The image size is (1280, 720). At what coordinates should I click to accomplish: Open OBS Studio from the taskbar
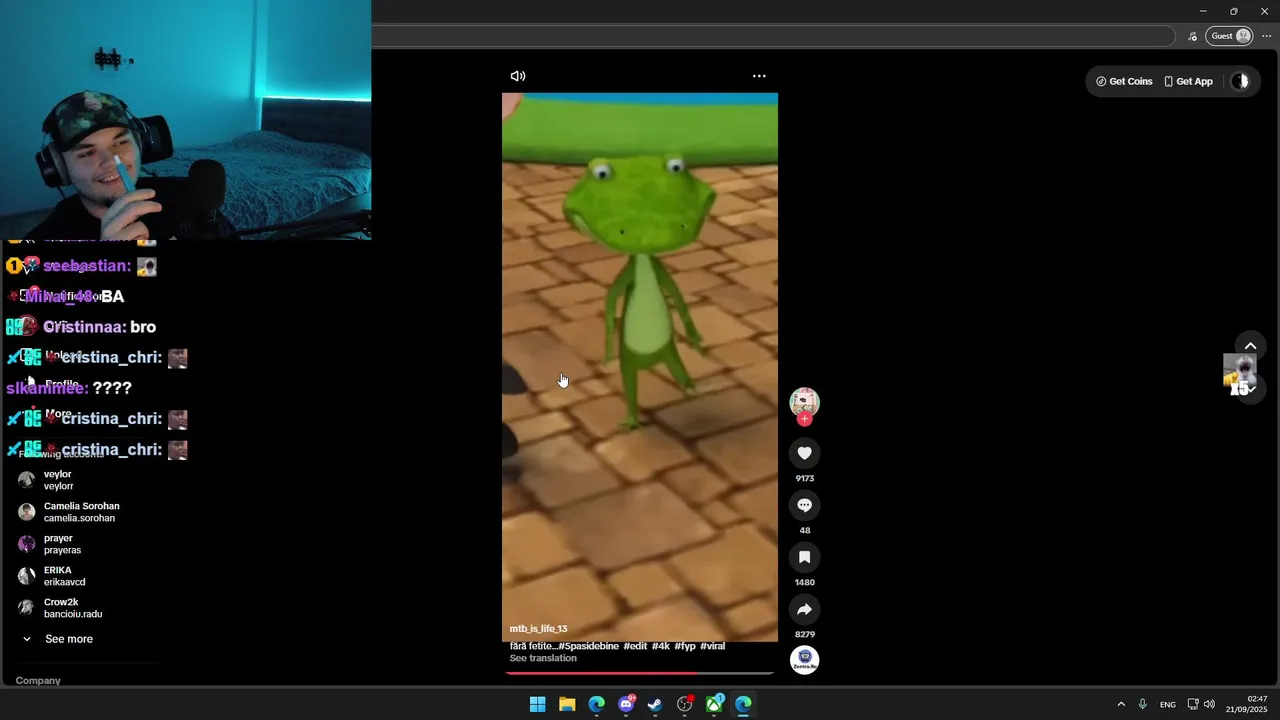tap(685, 704)
